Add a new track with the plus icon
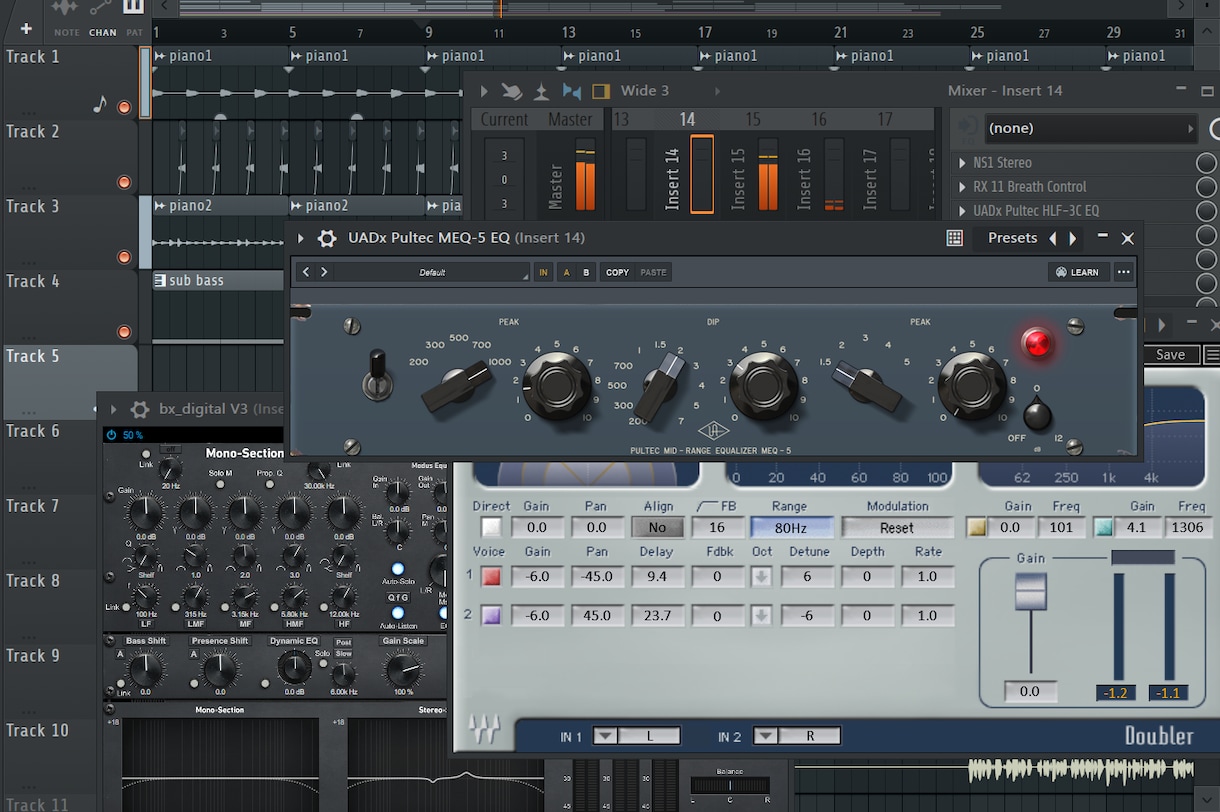The image size is (1220, 812). point(26,29)
